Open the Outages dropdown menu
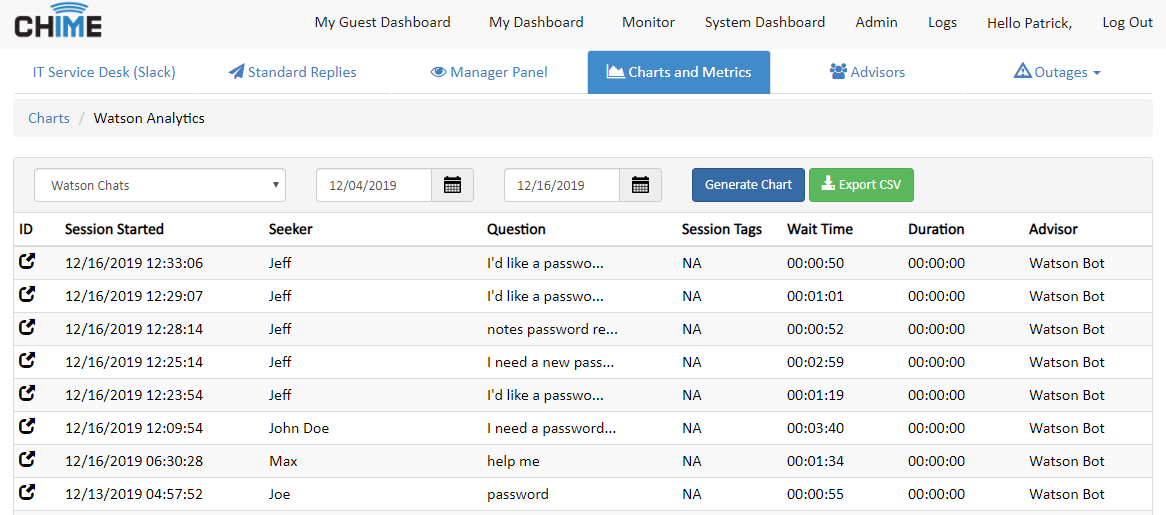 [1057, 72]
